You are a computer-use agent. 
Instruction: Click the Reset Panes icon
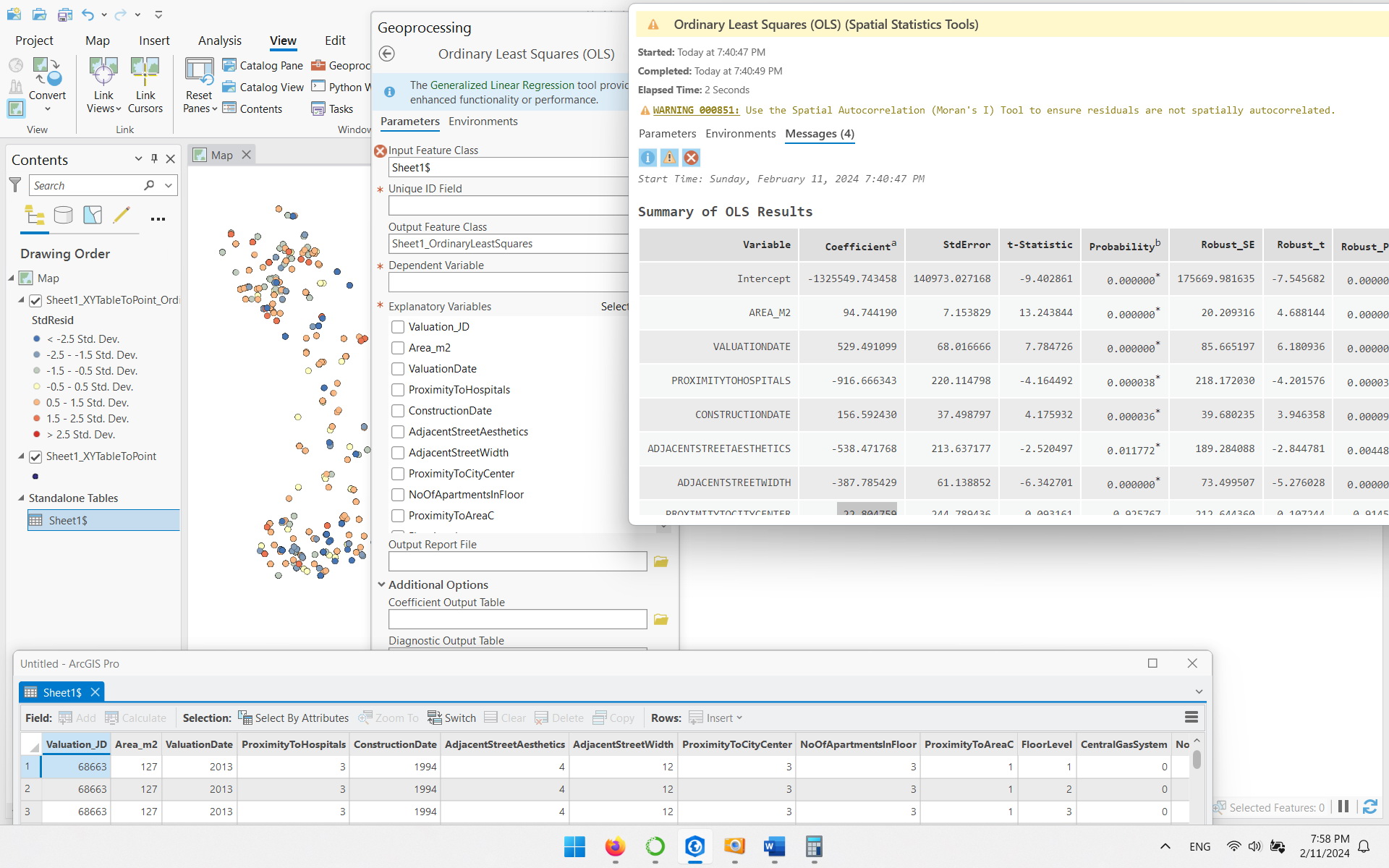[x=199, y=72]
